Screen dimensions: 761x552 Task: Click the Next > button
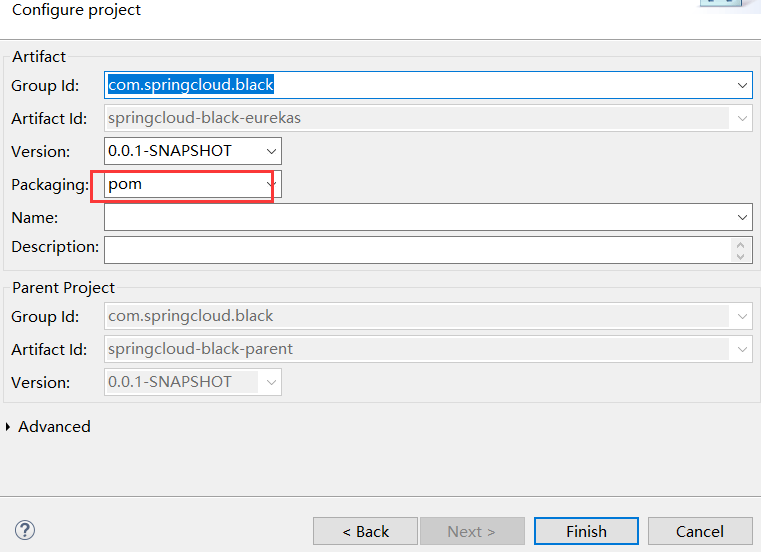(x=472, y=531)
